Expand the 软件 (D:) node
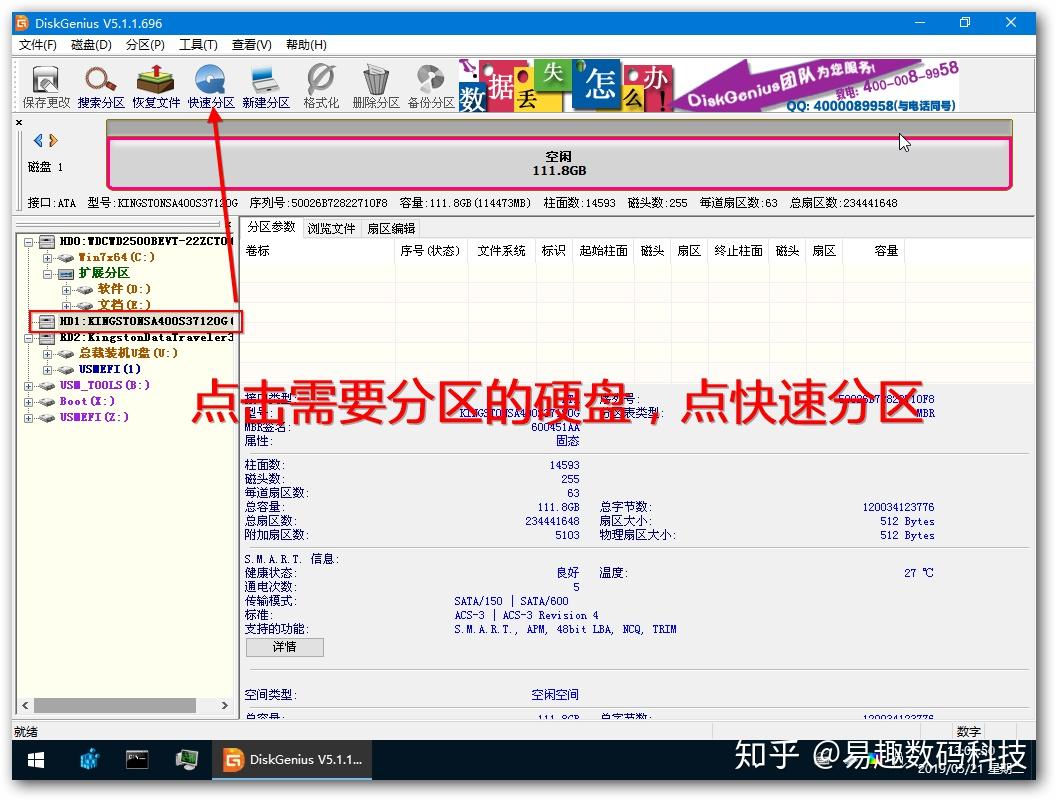 coord(66,290)
